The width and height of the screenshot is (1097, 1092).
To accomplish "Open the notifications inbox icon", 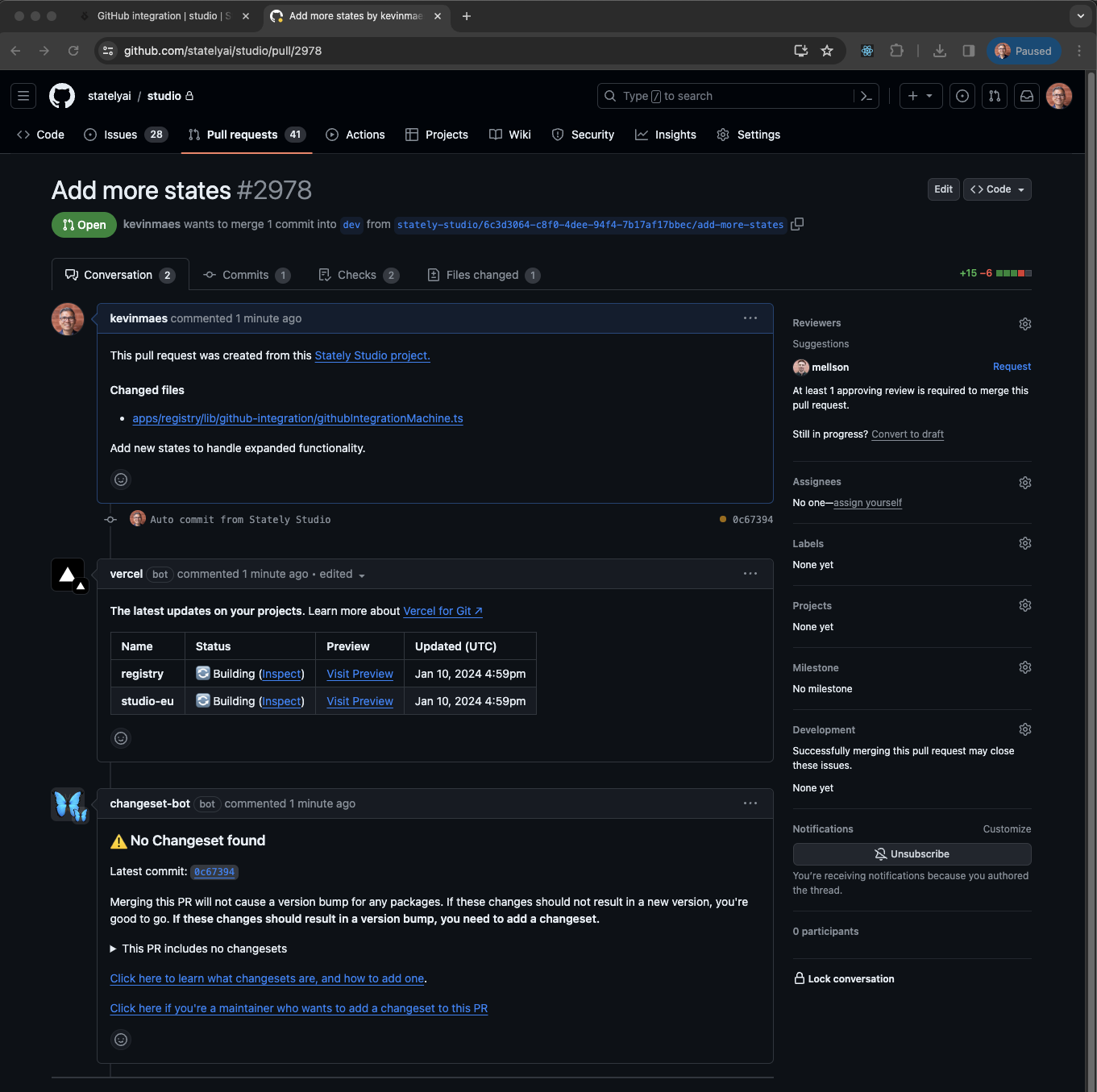I will pos(1026,95).
